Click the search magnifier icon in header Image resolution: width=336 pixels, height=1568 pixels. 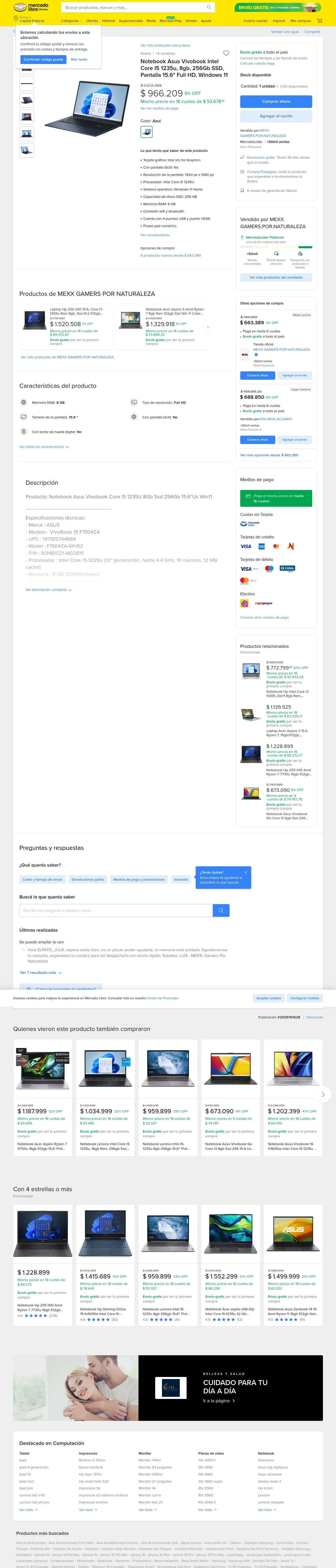209,7
